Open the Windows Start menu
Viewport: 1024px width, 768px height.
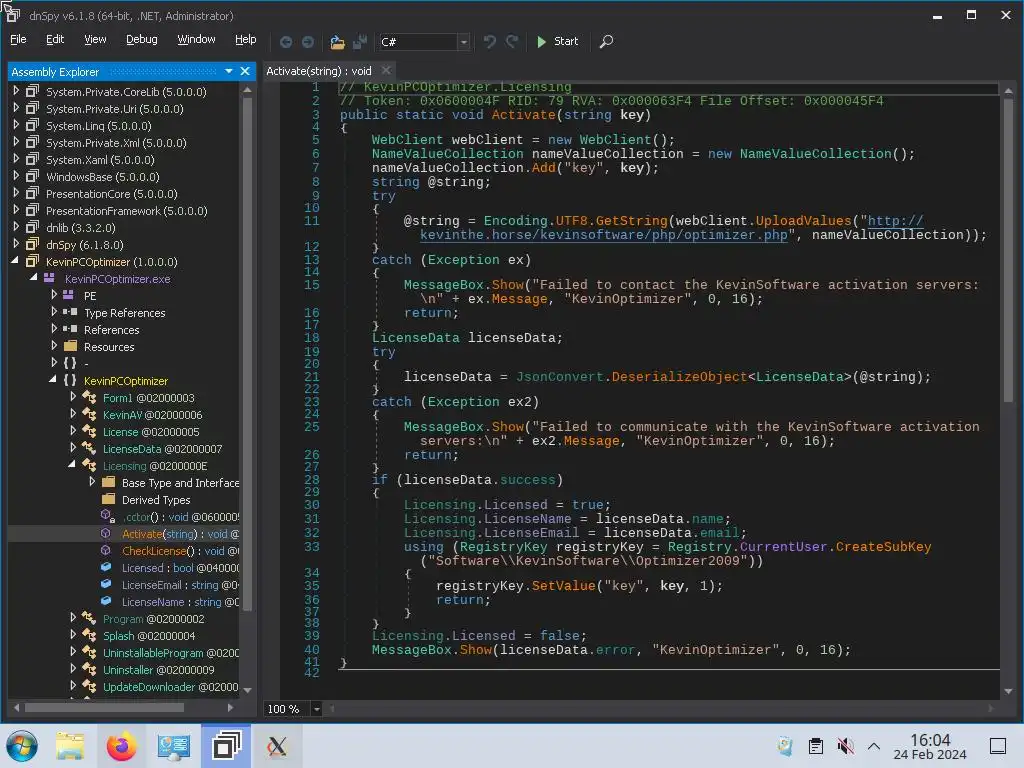(22, 746)
